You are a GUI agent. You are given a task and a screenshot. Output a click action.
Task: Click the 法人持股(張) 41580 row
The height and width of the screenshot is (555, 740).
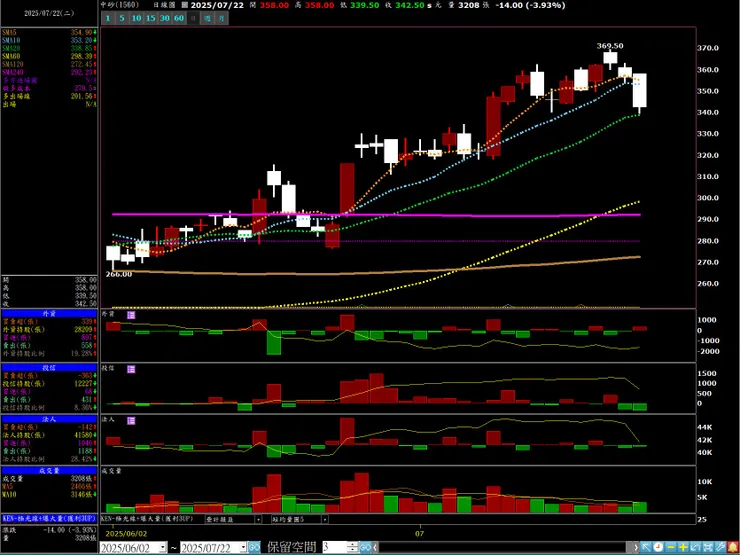(49, 435)
